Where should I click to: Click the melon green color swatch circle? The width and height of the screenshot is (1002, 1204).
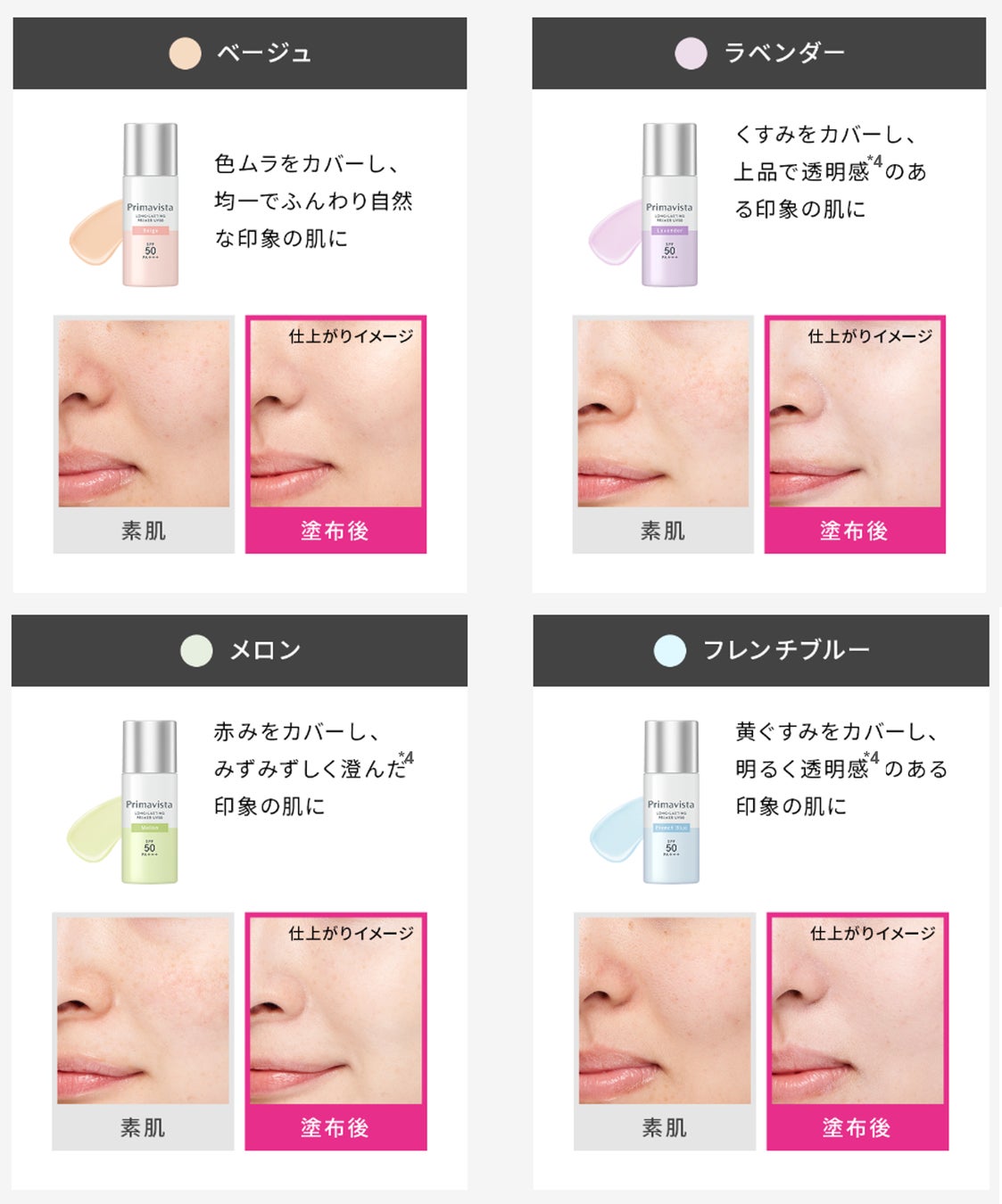196,650
